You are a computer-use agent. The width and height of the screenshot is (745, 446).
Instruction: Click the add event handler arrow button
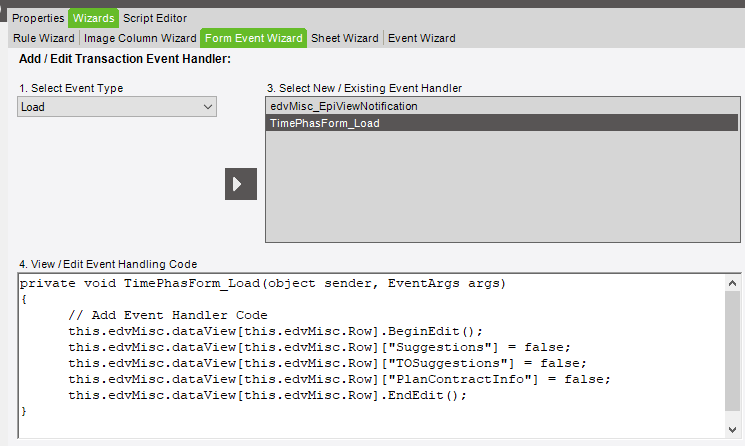[x=241, y=184]
